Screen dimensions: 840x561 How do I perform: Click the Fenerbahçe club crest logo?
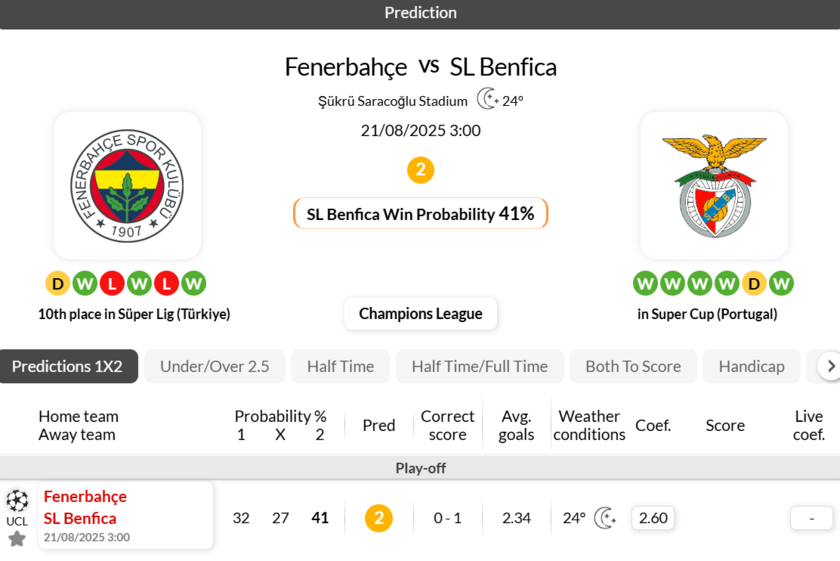click(127, 186)
